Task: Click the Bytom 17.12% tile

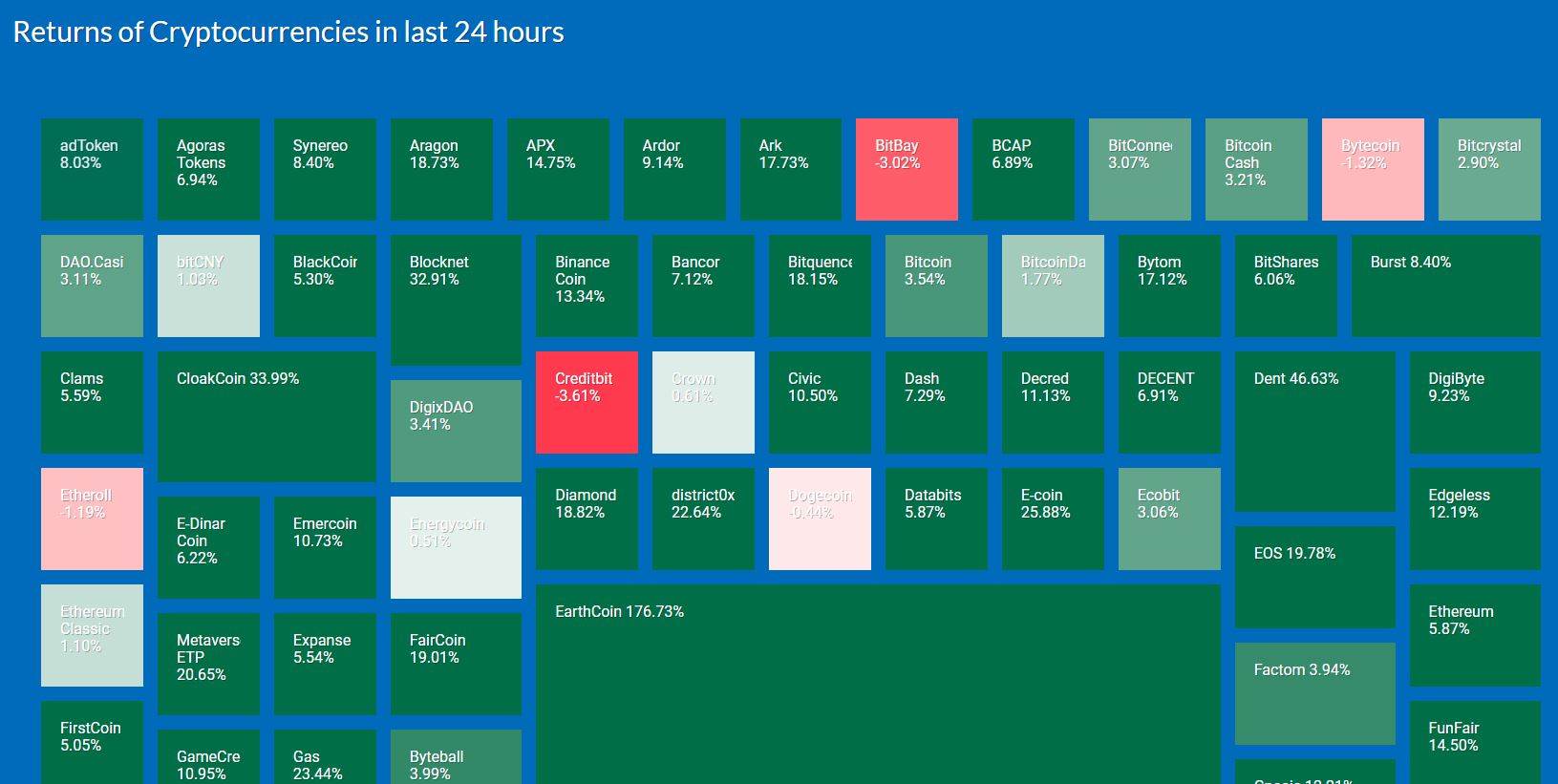Action: click(x=1169, y=286)
